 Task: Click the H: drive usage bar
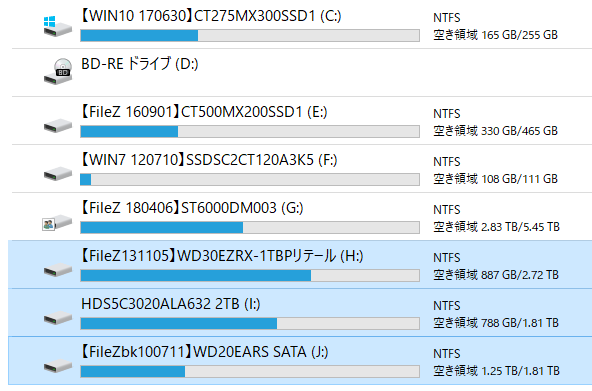click(250, 276)
